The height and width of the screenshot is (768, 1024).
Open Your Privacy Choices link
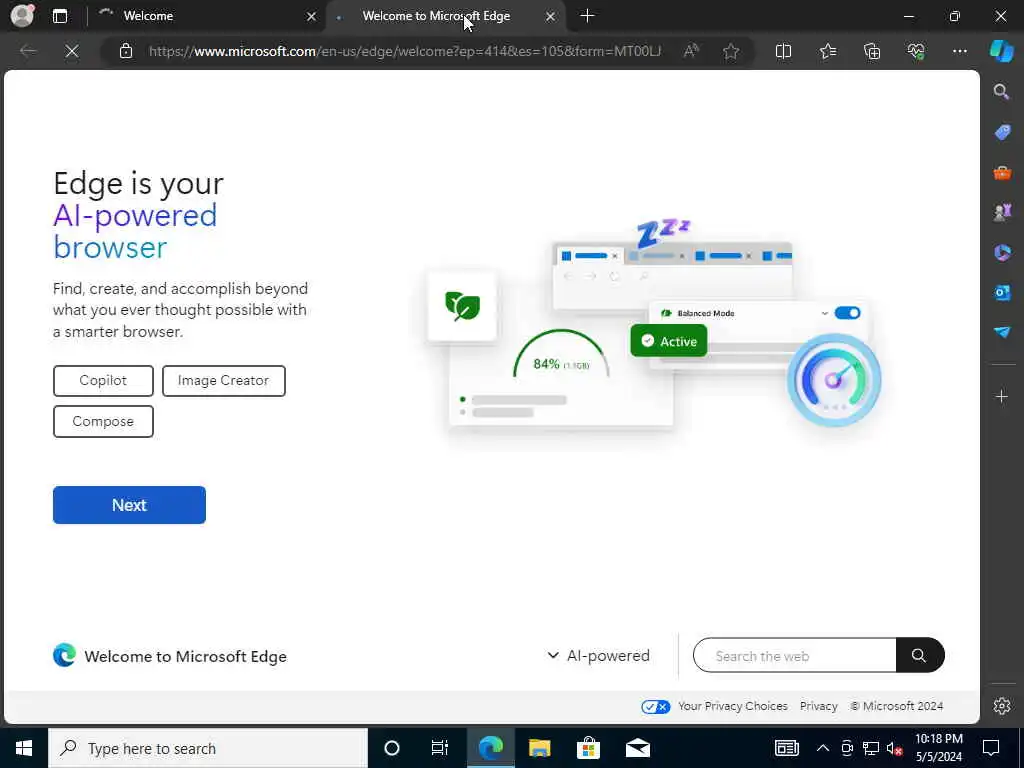[732, 706]
